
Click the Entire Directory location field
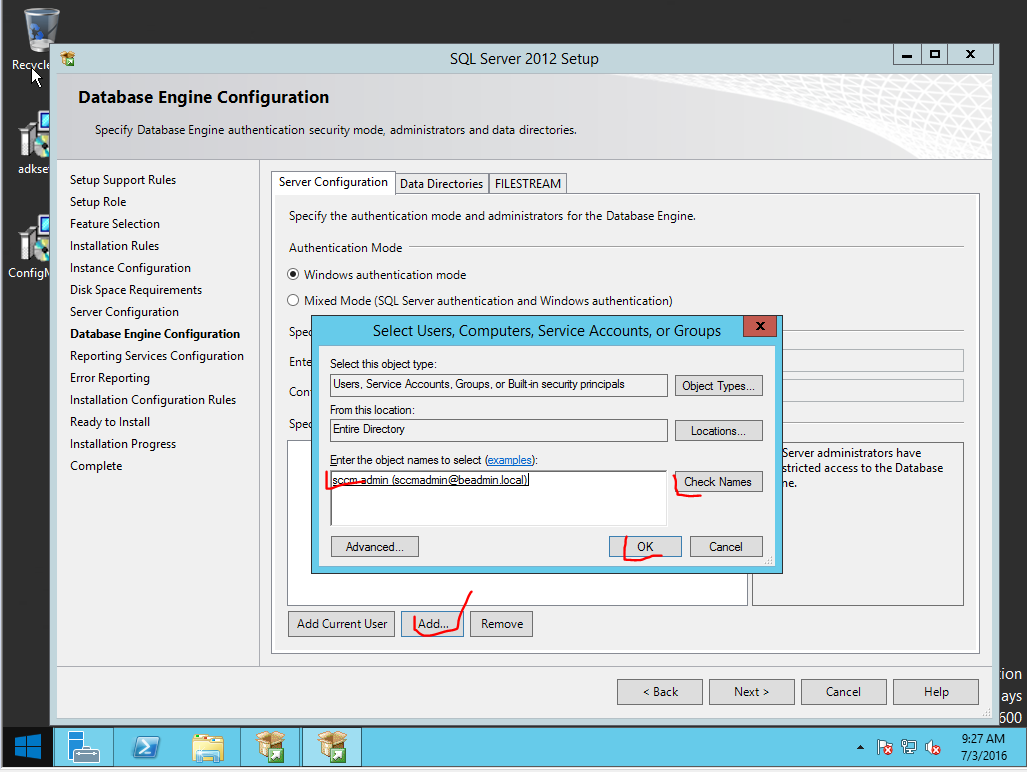pyautogui.click(x=498, y=430)
